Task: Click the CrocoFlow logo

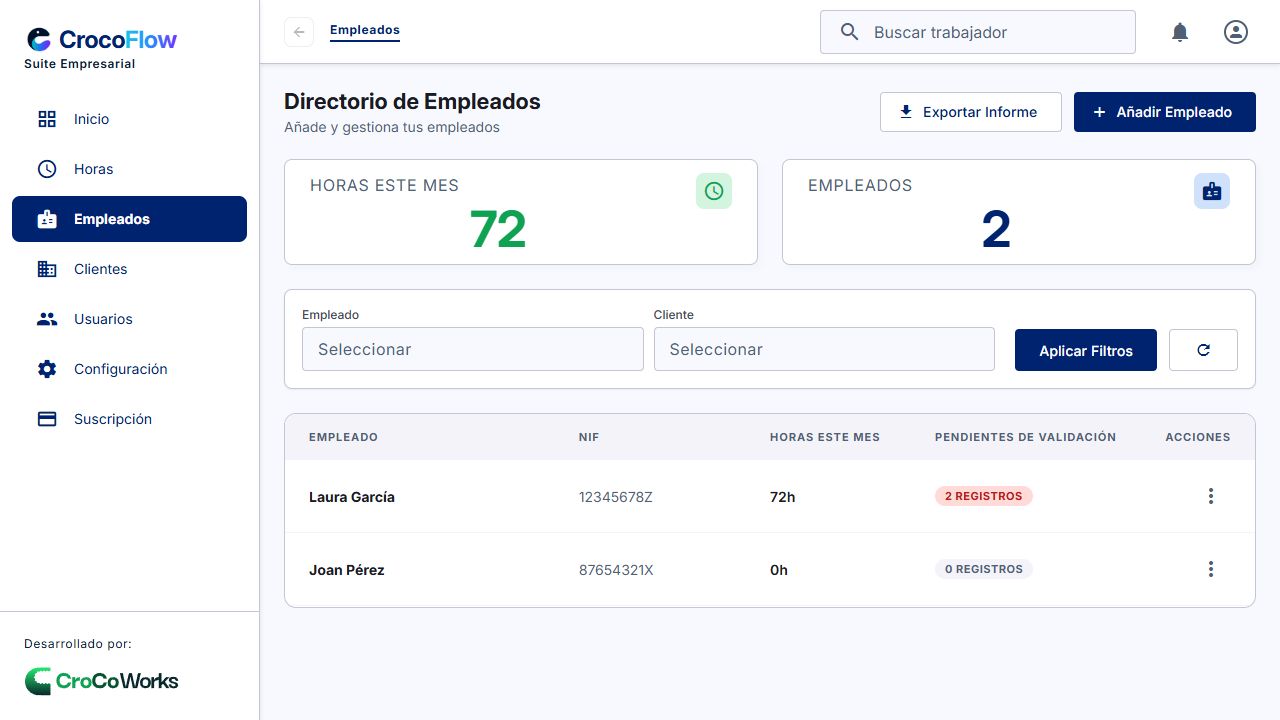Action: coord(102,40)
